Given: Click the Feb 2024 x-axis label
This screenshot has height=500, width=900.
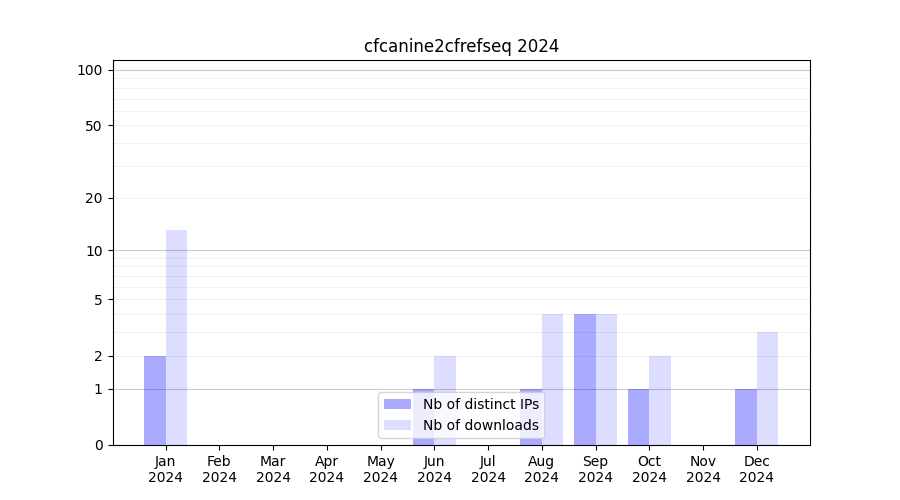Looking at the screenshot, I should coord(219,469).
